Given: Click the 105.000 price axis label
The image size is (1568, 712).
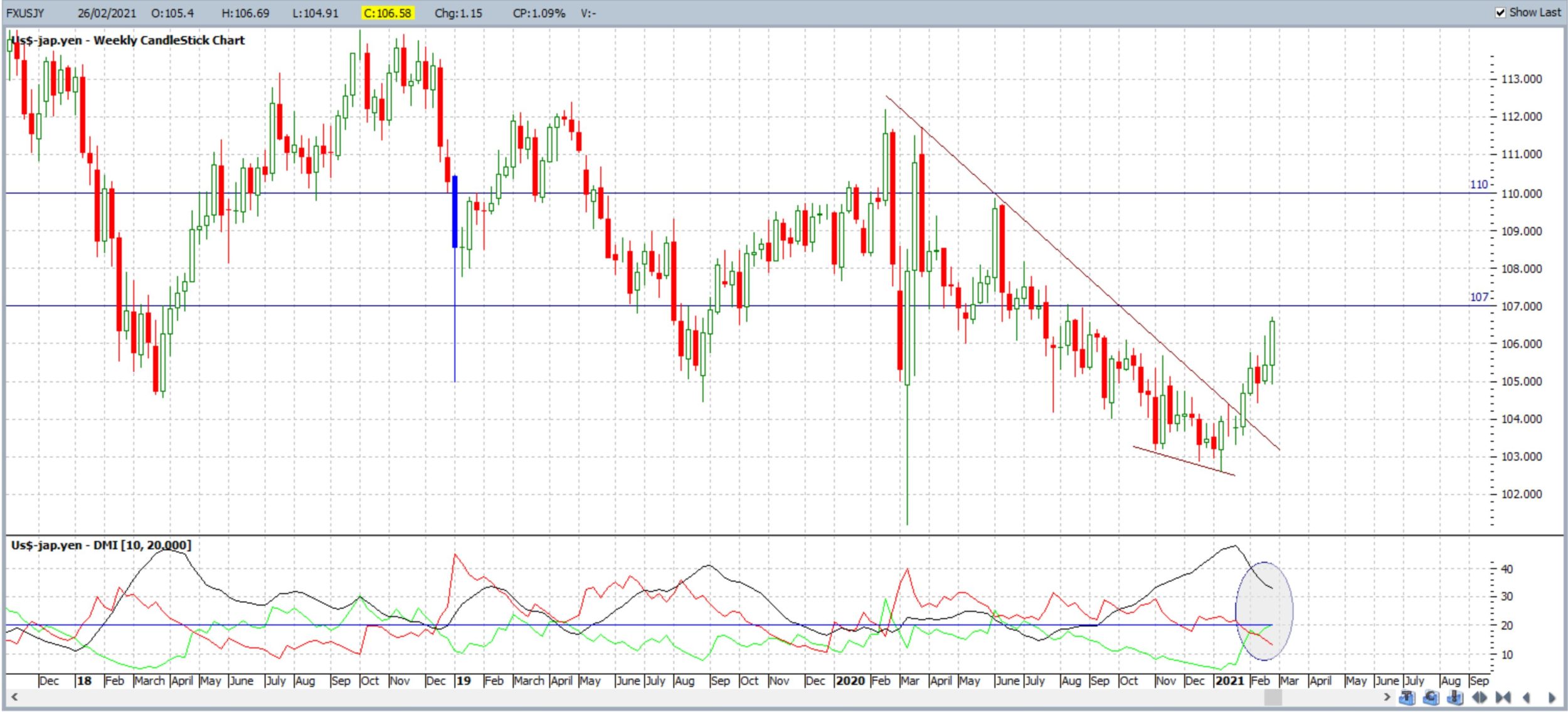Looking at the screenshot, I should point(1522,381).
